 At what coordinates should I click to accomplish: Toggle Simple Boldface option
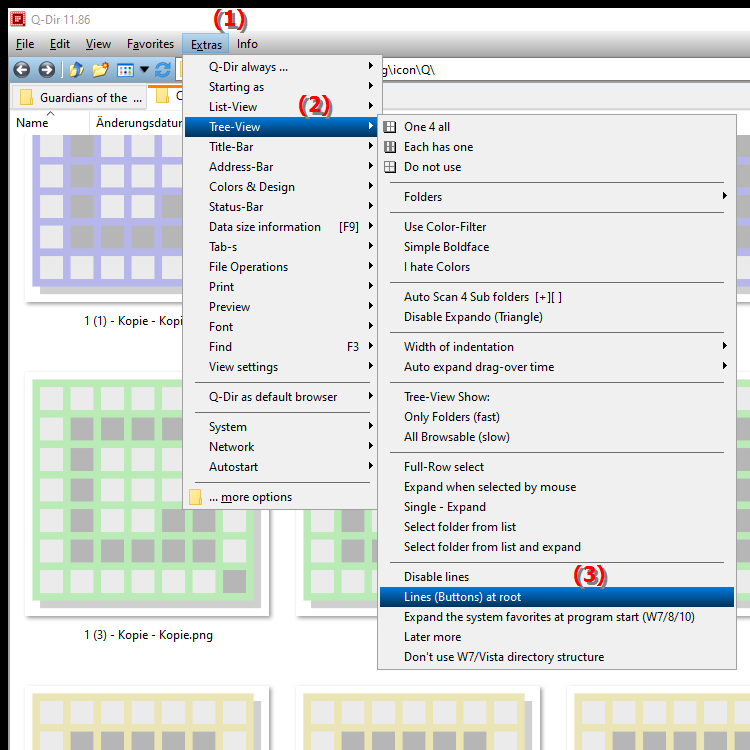click(557, 247)
